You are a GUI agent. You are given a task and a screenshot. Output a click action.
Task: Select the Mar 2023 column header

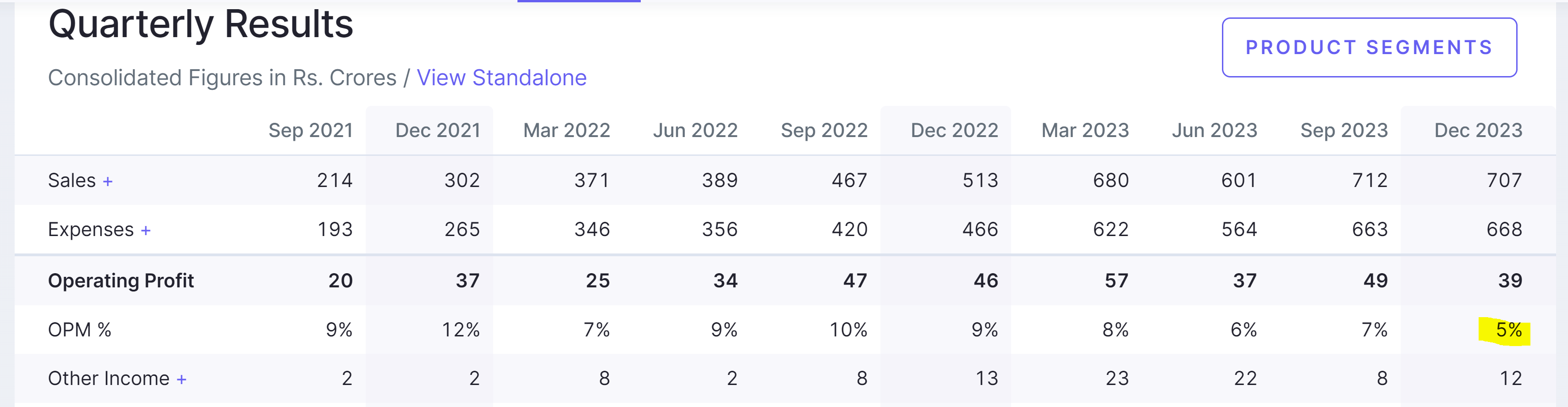(1085, 130)
